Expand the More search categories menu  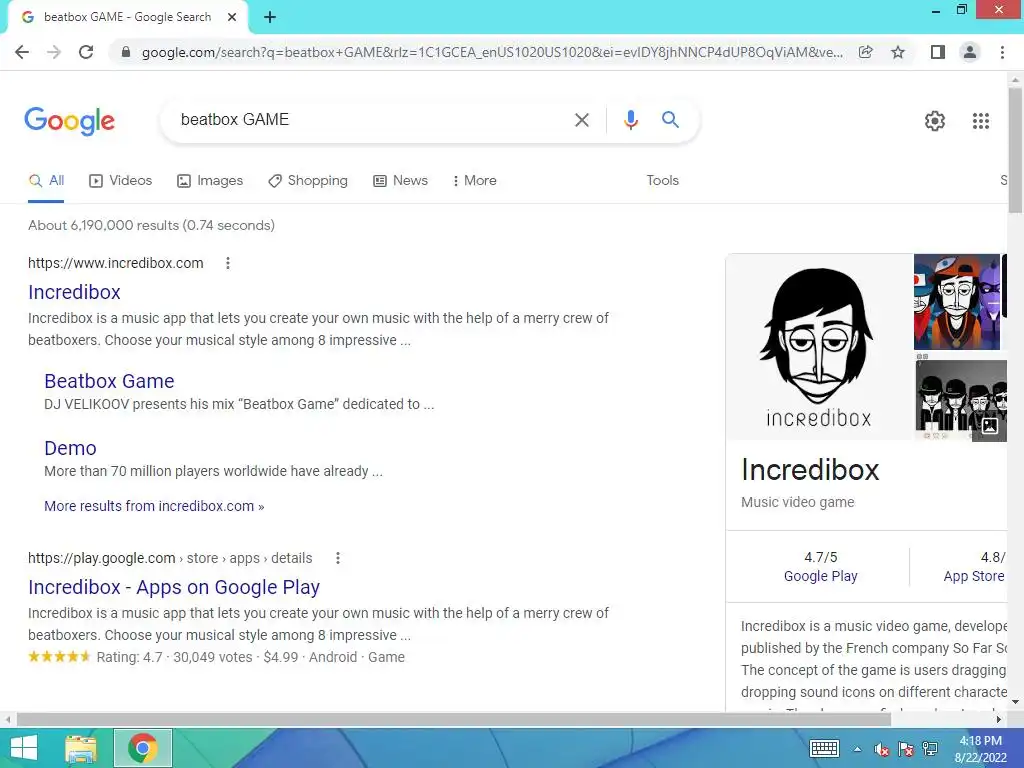(475, 181)
